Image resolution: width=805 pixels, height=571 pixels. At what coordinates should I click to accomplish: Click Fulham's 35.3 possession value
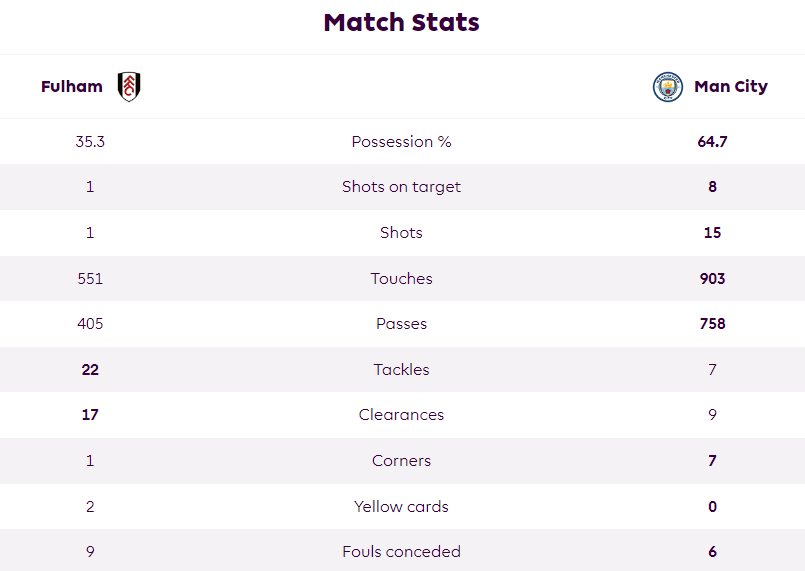pos(90,142)
